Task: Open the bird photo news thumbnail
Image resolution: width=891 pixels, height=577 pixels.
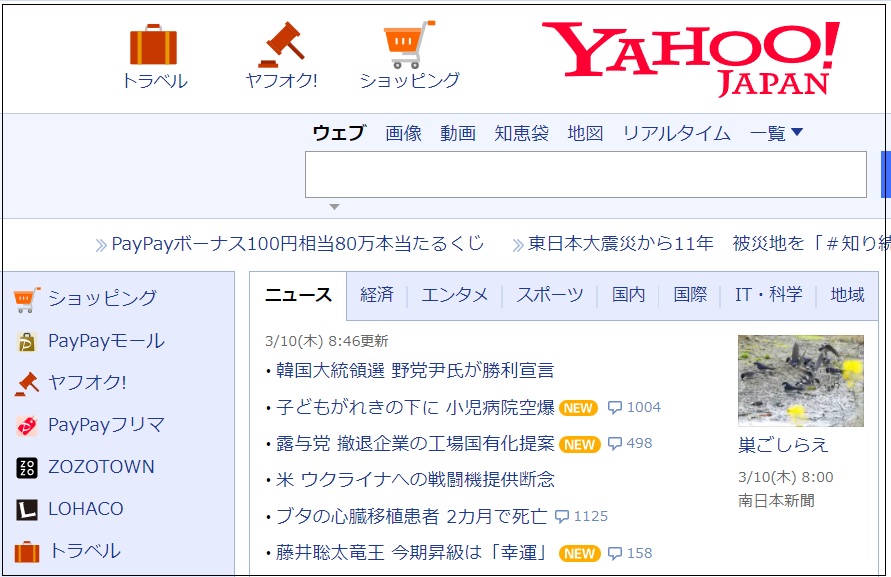Action: pos(801,381)
